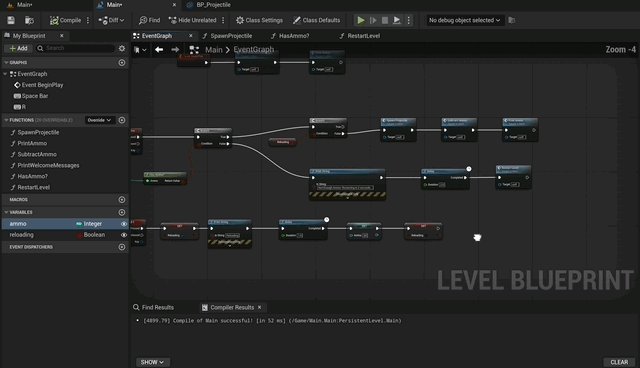Collapse the Functions section
Viewport: 640px width, 368px height.
click(6, 120)
